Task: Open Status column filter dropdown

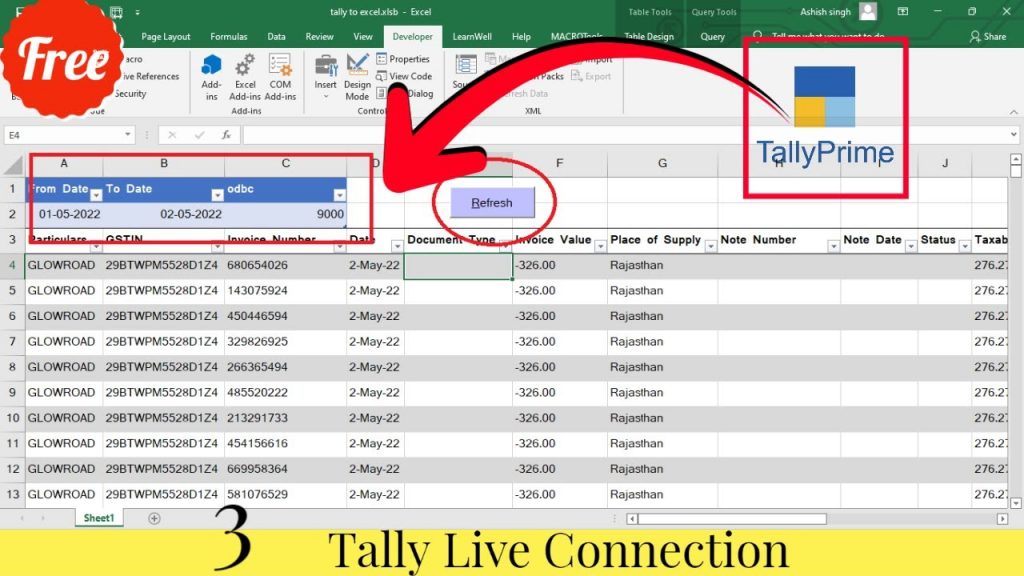Action: pyautogui.click(x=965, y=246)
